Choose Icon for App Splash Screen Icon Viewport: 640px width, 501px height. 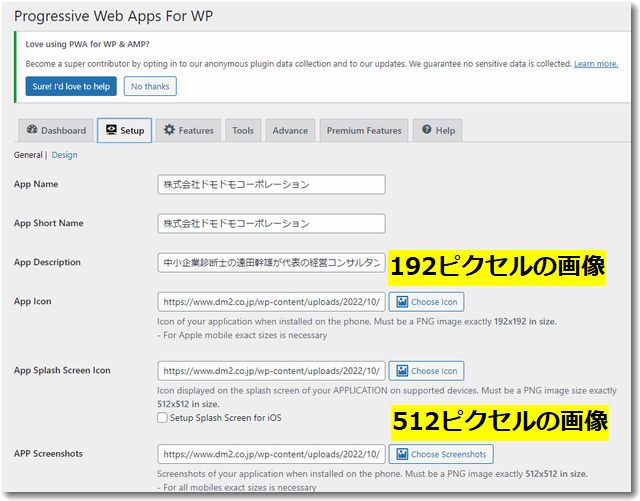click(426, 371)
